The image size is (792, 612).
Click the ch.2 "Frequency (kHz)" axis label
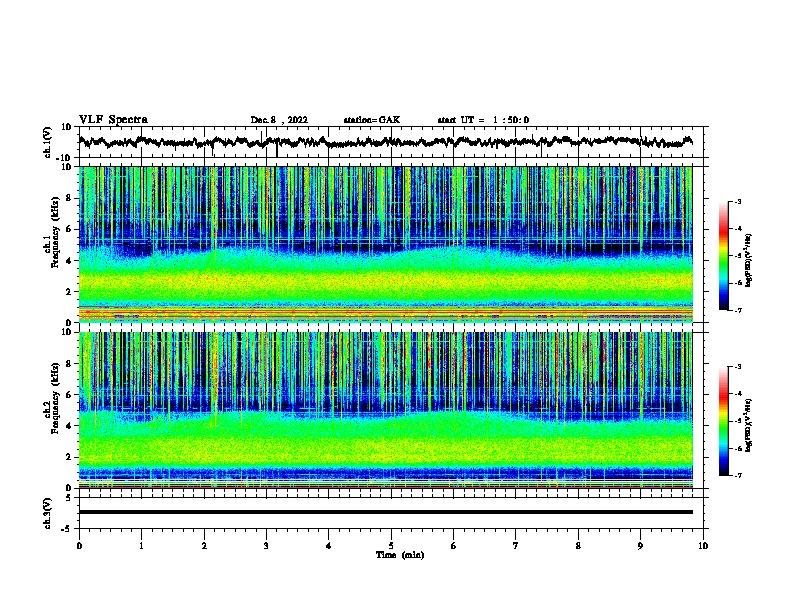pos(55,398)
